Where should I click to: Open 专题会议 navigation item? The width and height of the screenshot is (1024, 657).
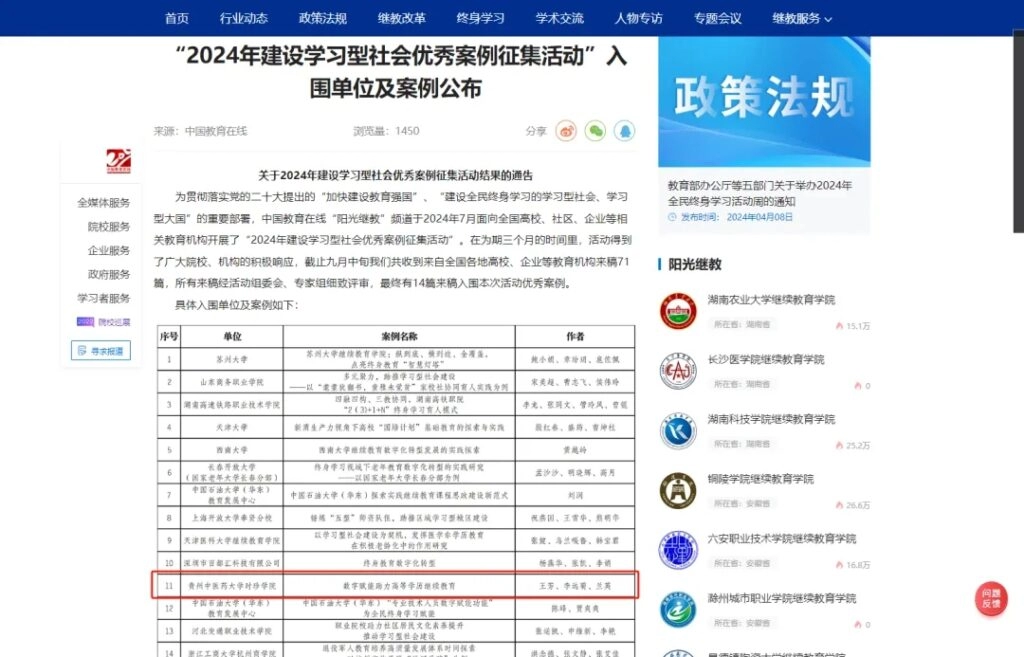718,18
